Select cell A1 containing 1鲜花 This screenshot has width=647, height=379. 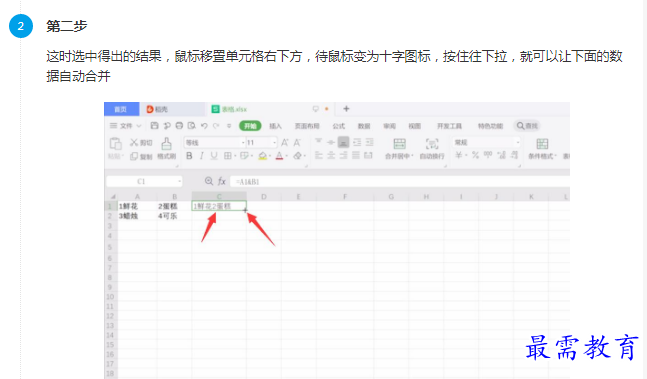(x=137, y=206)
